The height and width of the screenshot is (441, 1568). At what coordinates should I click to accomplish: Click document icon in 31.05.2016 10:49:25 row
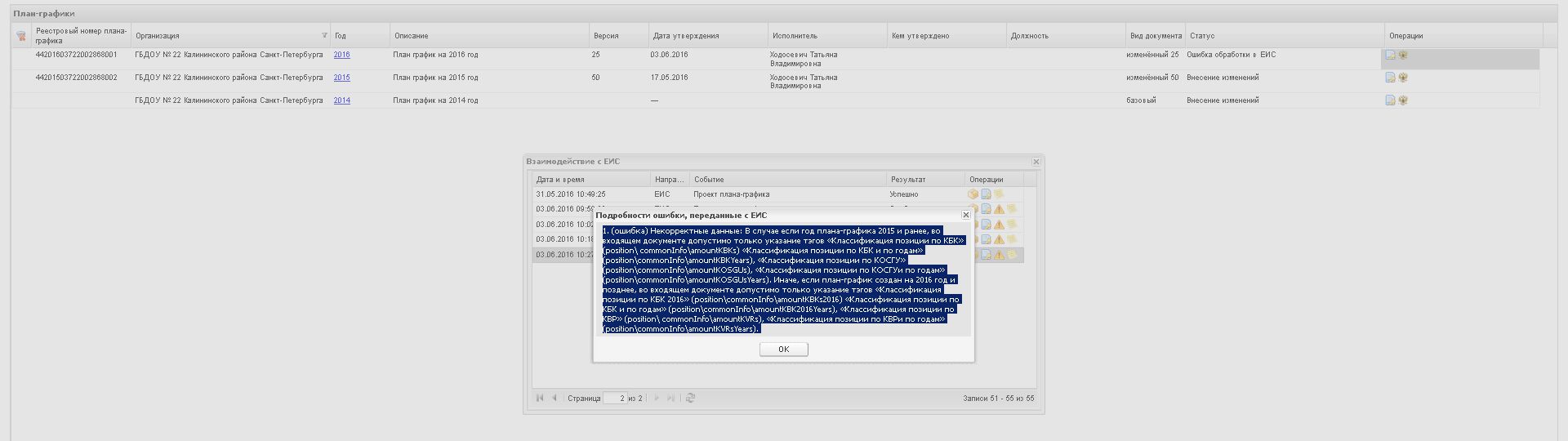[x=986, y=194]
